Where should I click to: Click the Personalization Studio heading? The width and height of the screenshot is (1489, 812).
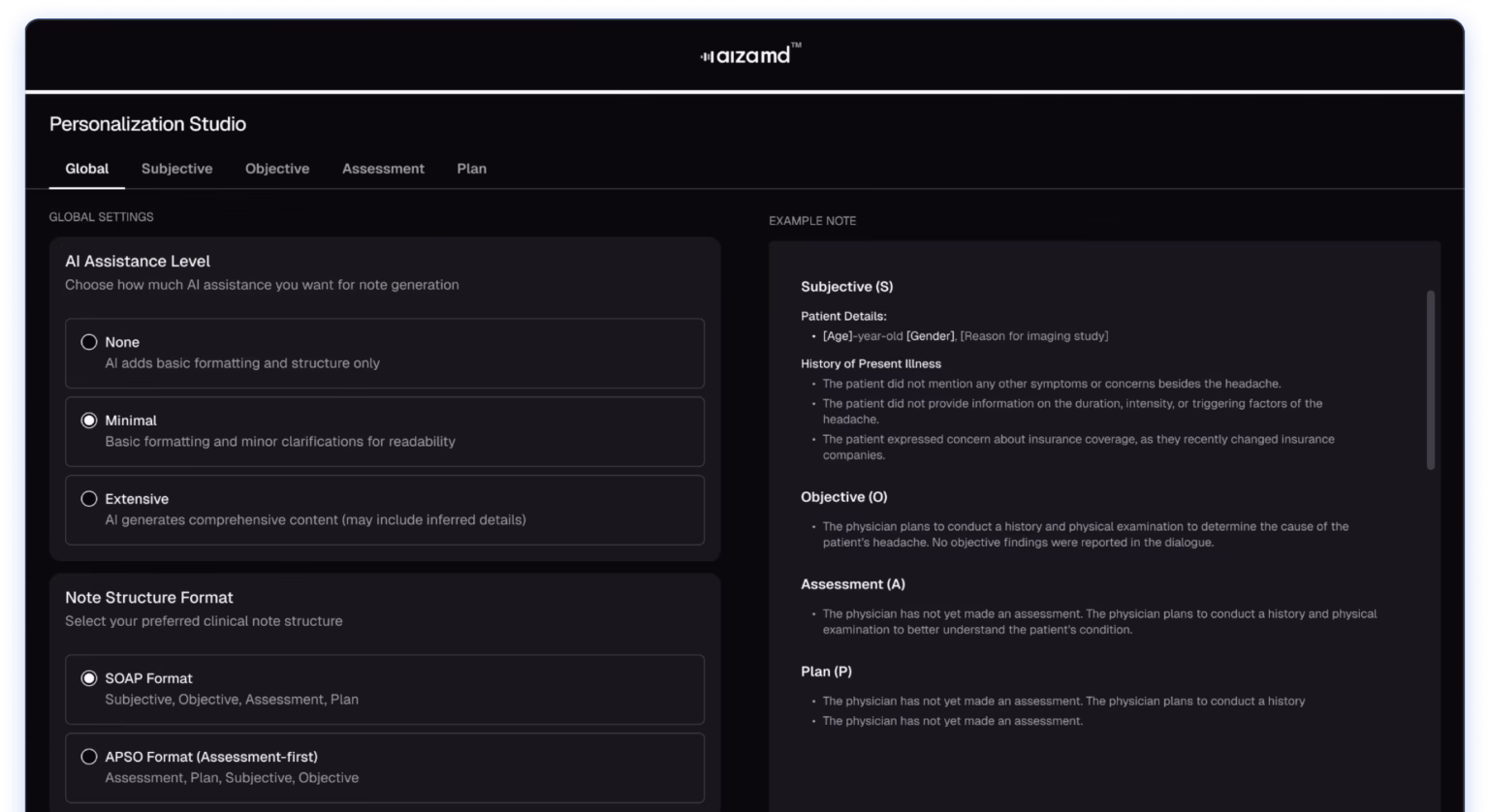point(147,124)
